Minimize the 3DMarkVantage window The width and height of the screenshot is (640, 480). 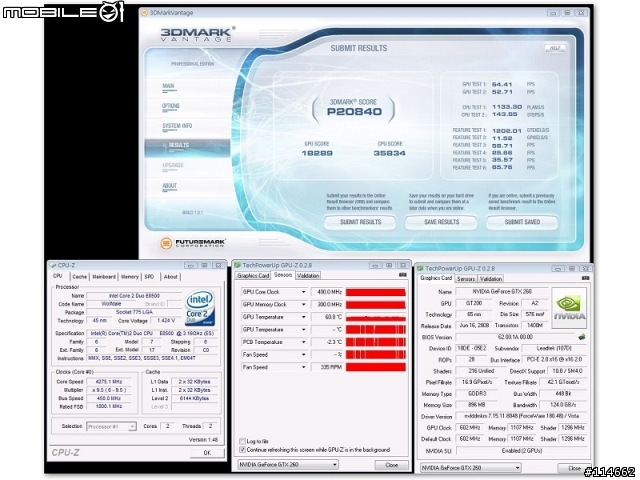[553, 13]
